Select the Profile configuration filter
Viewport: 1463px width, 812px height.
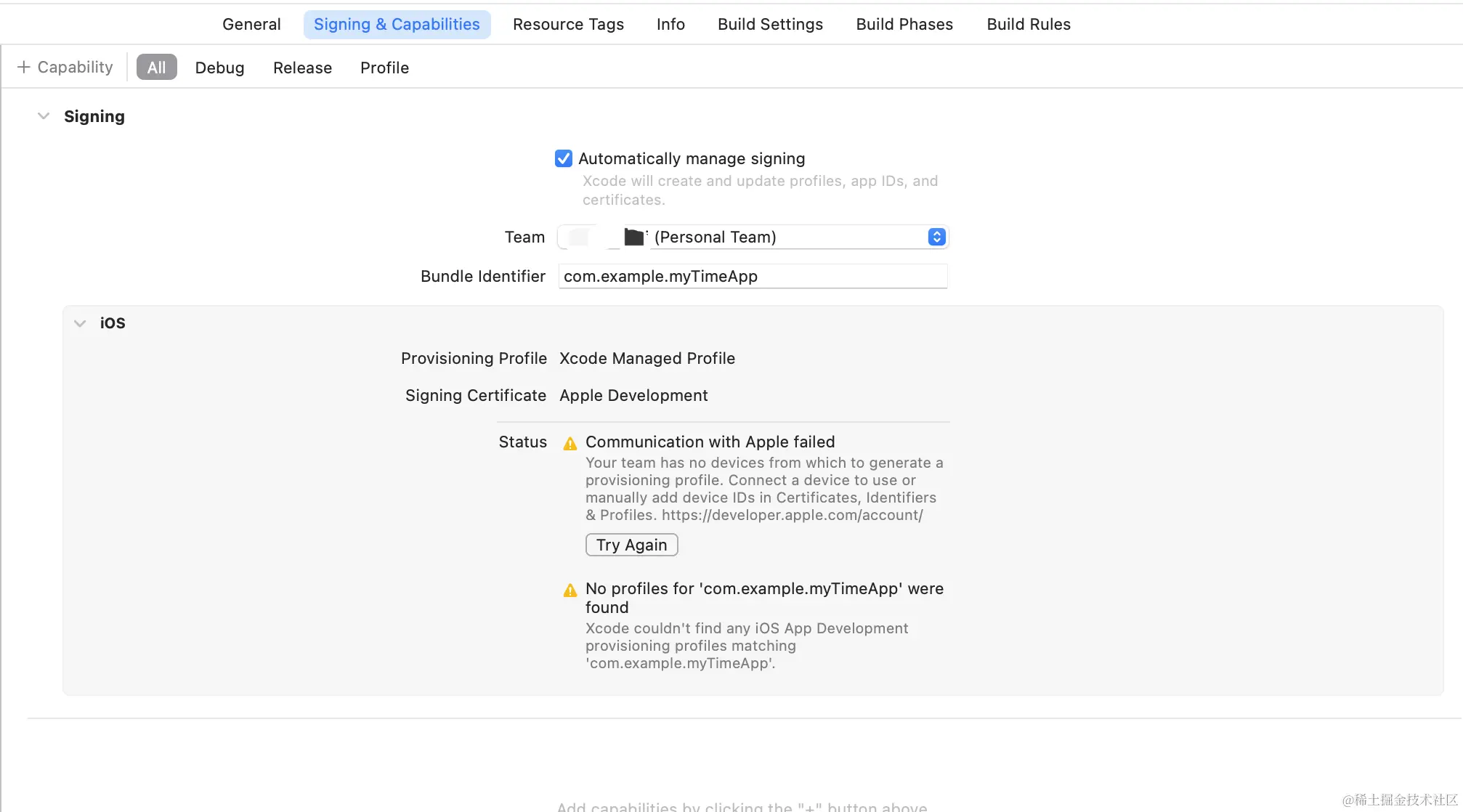point(384,68)
